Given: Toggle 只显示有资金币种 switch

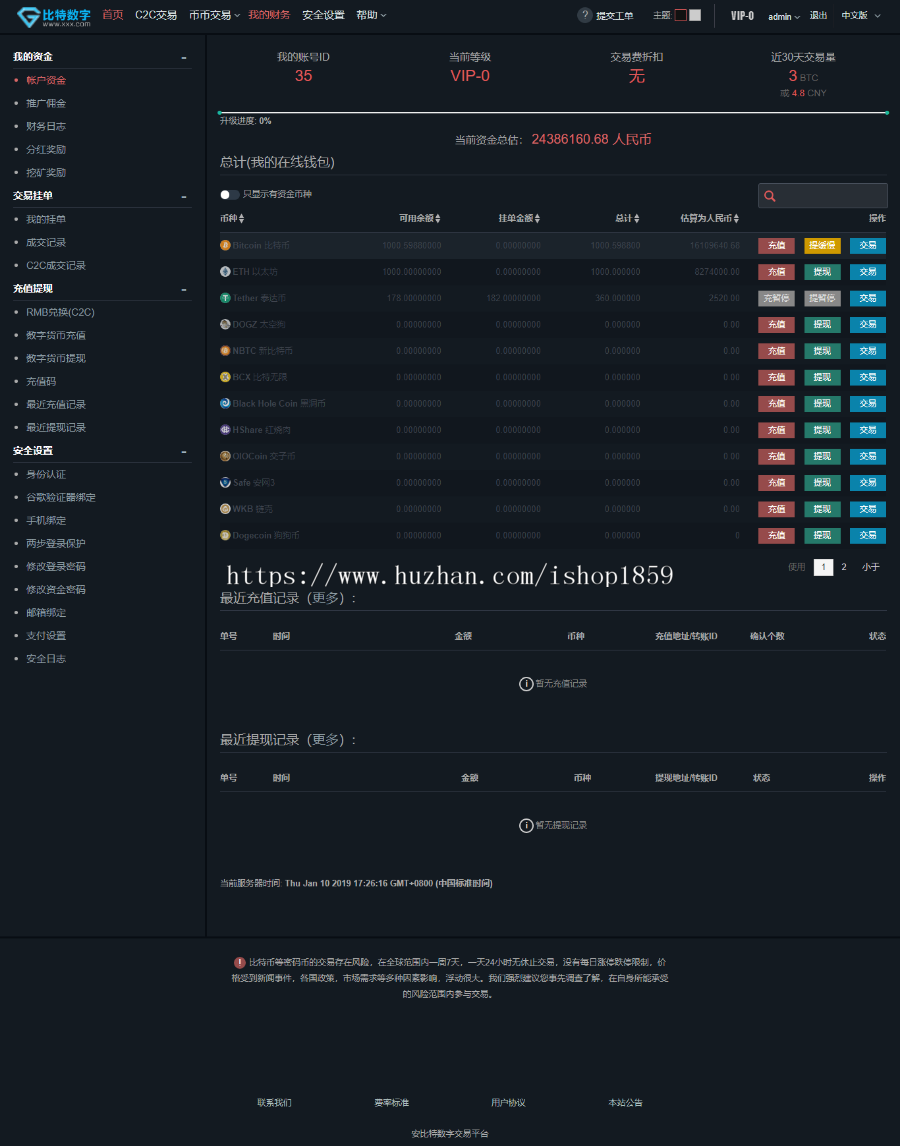Looking at the screenshot, I should [230, 194].
